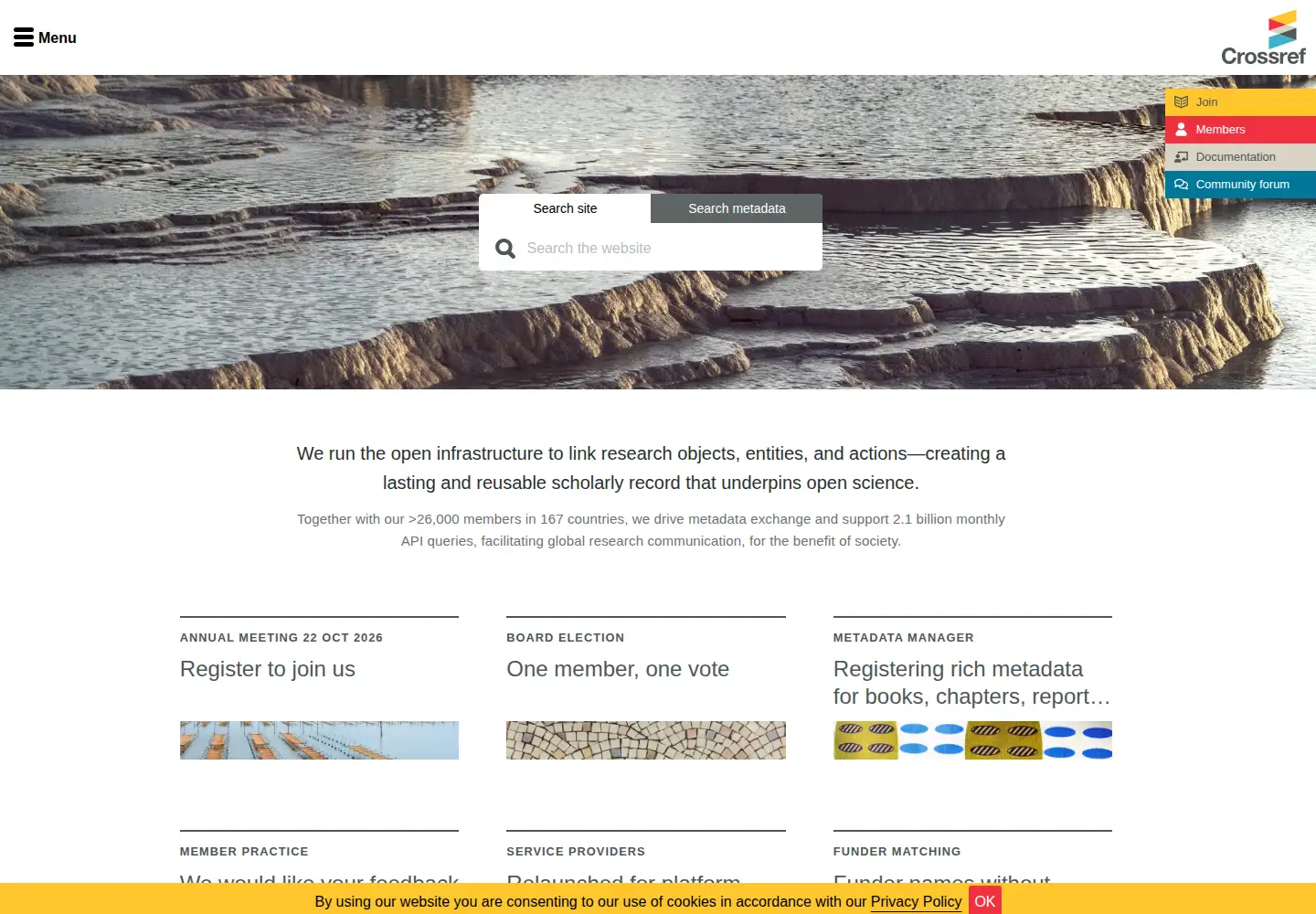This screenshot has height=914, width=1316.
Task: Click the 26,000 members statistics paragraph
Action: pyautogui.click(x=651, y=530)
